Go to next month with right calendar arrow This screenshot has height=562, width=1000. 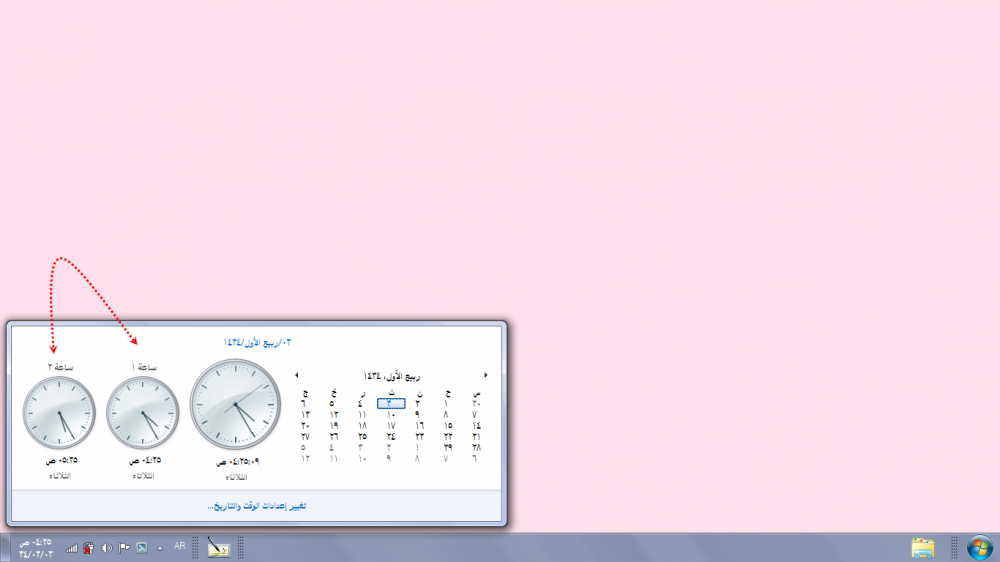click(x=486, y=375)
